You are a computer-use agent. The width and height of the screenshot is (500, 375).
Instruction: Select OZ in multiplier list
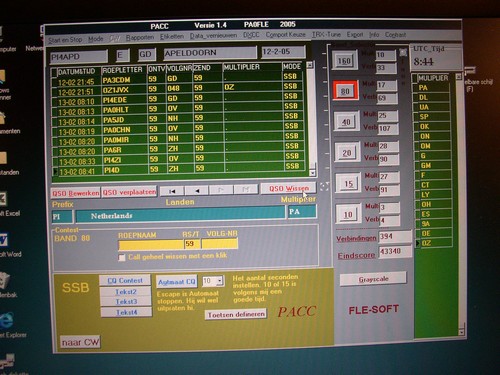[435, 243]
